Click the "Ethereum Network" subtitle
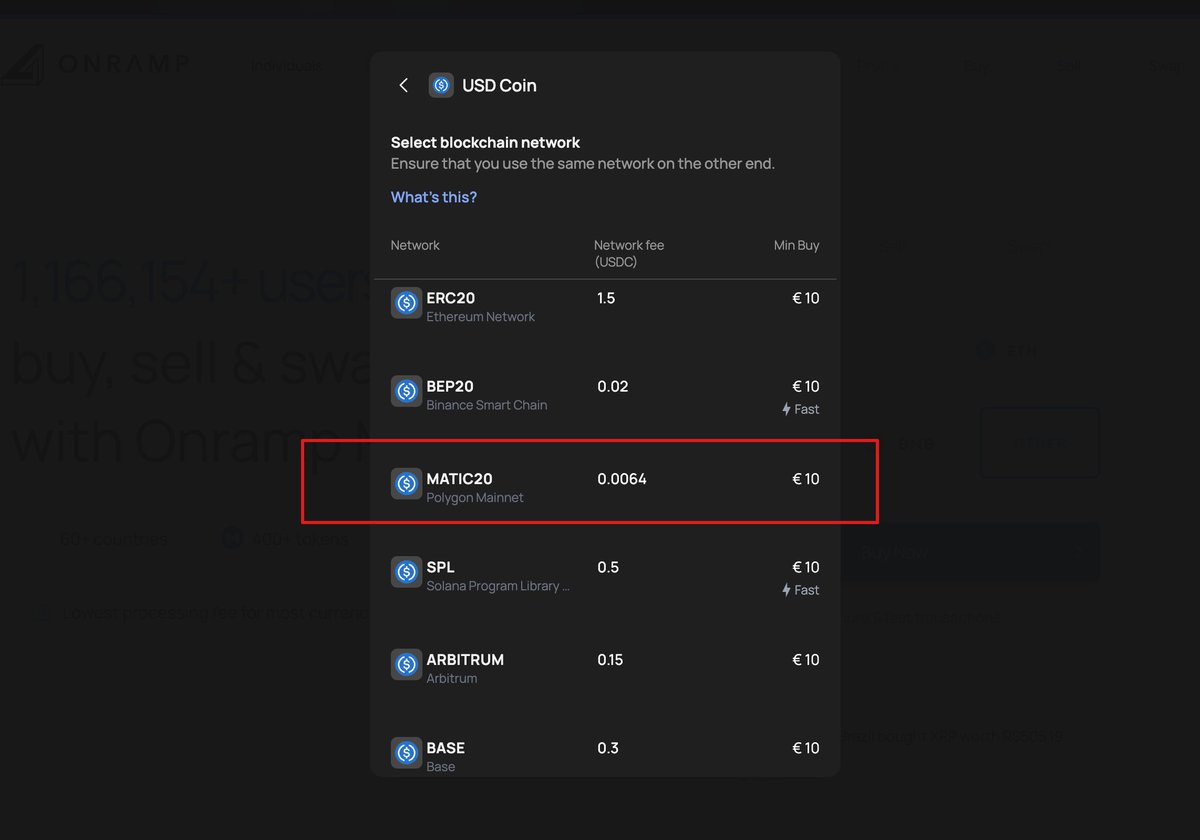 click(x=481, y=317)
